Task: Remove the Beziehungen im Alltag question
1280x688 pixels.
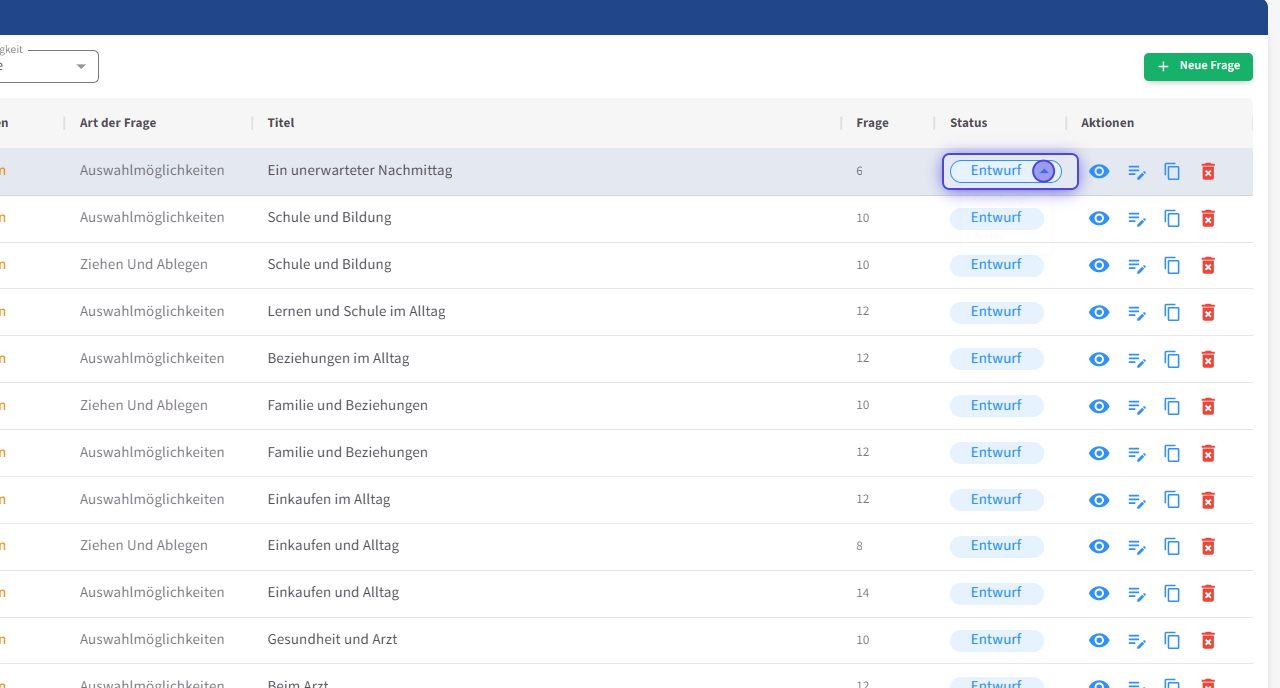Action: (x=1208, y=360)
